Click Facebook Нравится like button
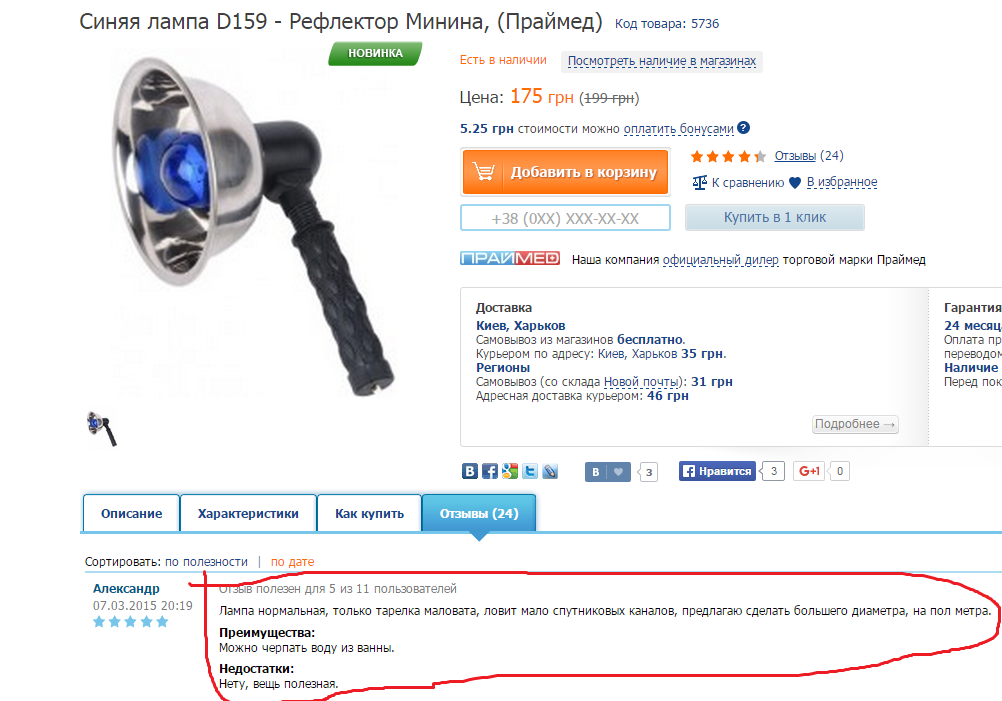The height and width of the screenshot is (701, 1002). click(717, 471)
